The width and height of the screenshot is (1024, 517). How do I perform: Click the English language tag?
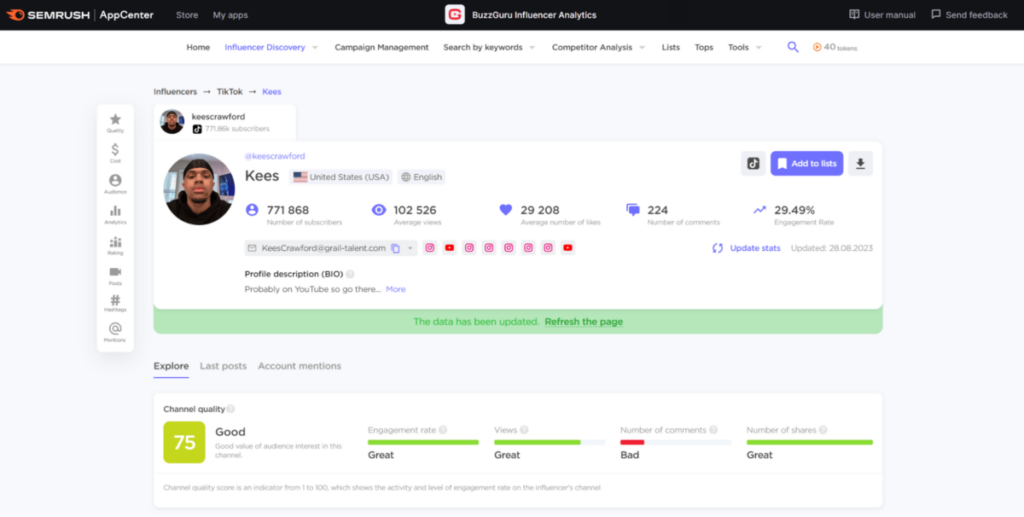coord(421,177)
